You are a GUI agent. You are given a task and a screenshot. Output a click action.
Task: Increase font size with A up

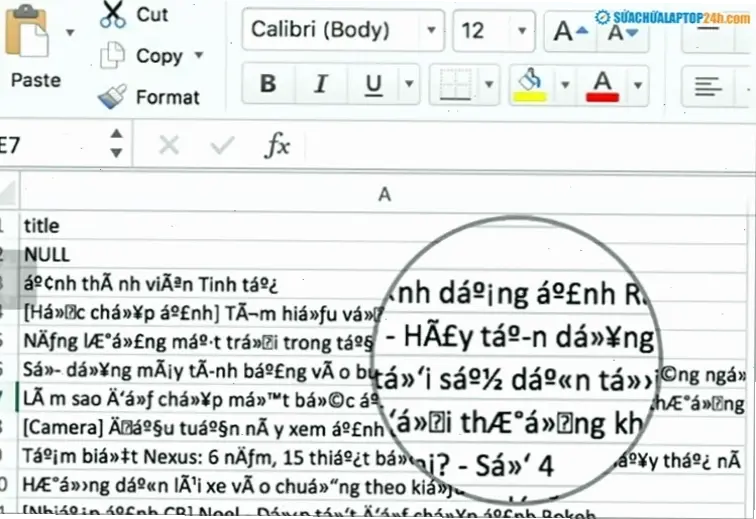click(x=571, y=32)
